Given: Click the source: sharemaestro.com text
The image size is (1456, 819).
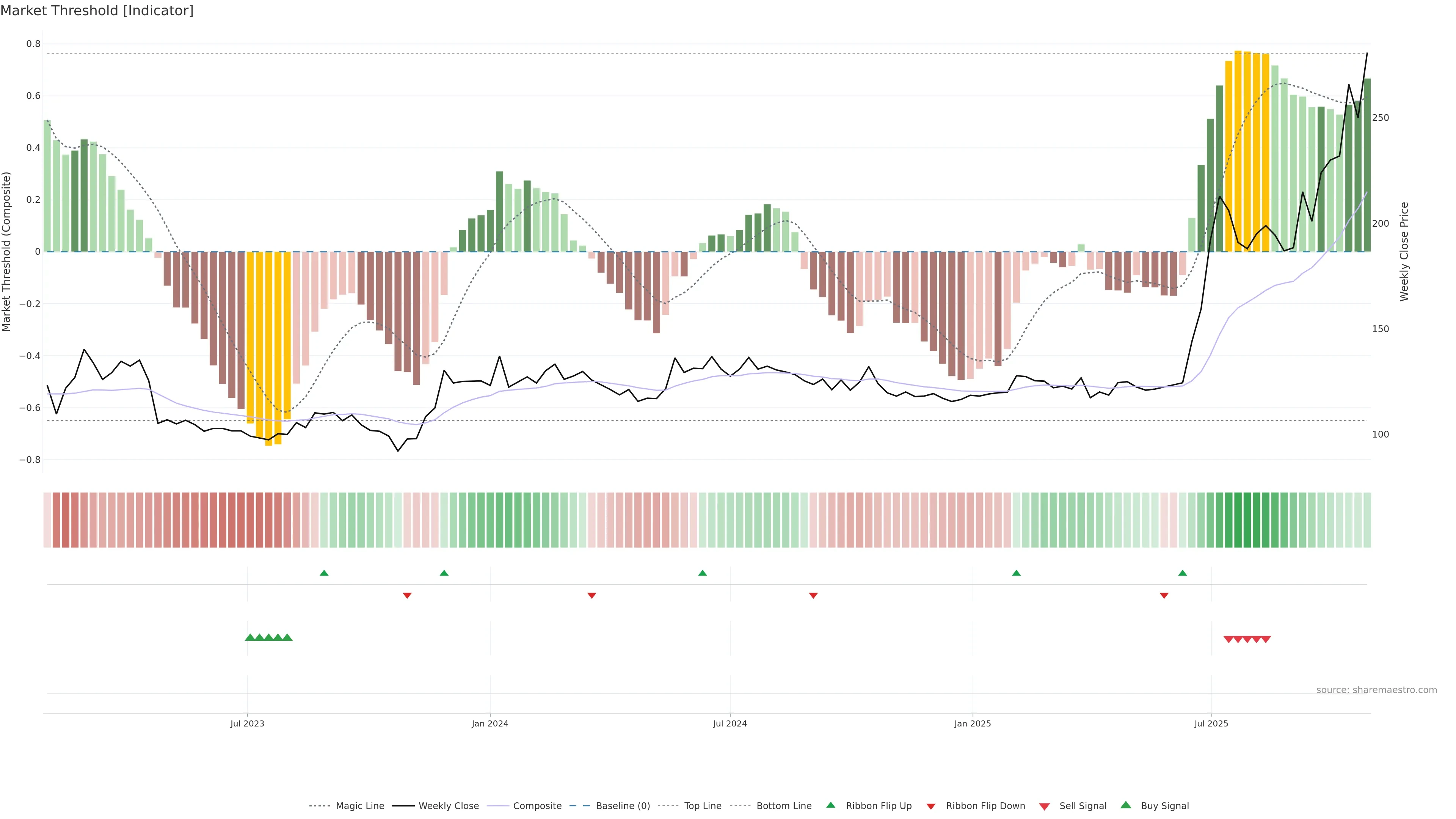Looking at the screenshot, I should tap(1376, 690).
